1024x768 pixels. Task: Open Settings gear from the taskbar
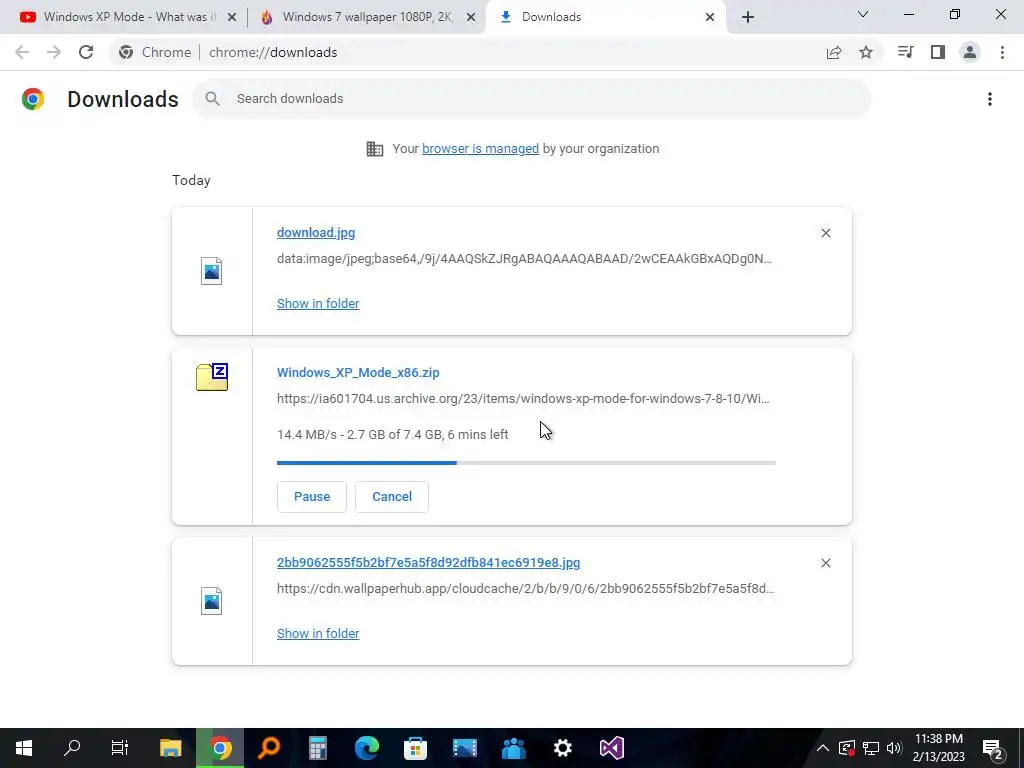[x=563, y=748]
